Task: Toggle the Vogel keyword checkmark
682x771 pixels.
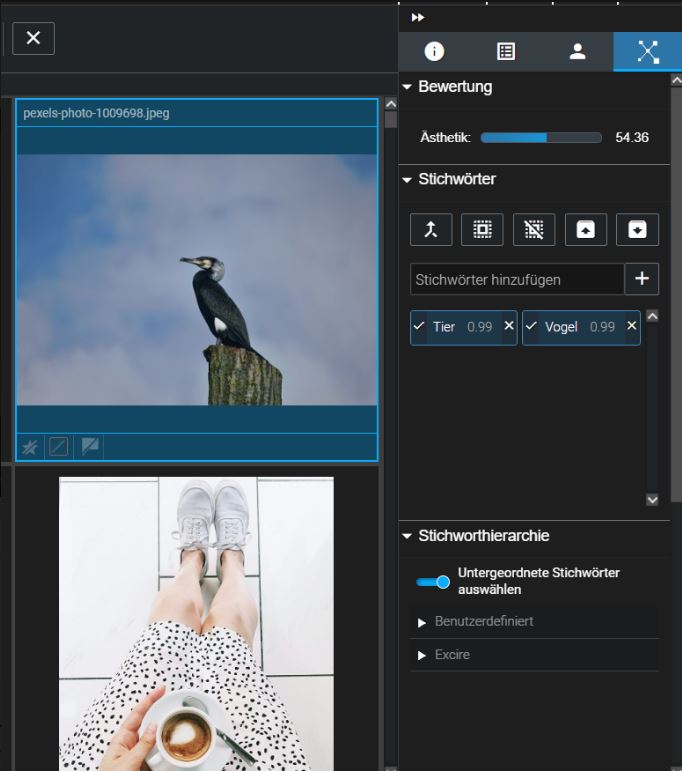Action: pyautogui.click(x=532, y=327)
